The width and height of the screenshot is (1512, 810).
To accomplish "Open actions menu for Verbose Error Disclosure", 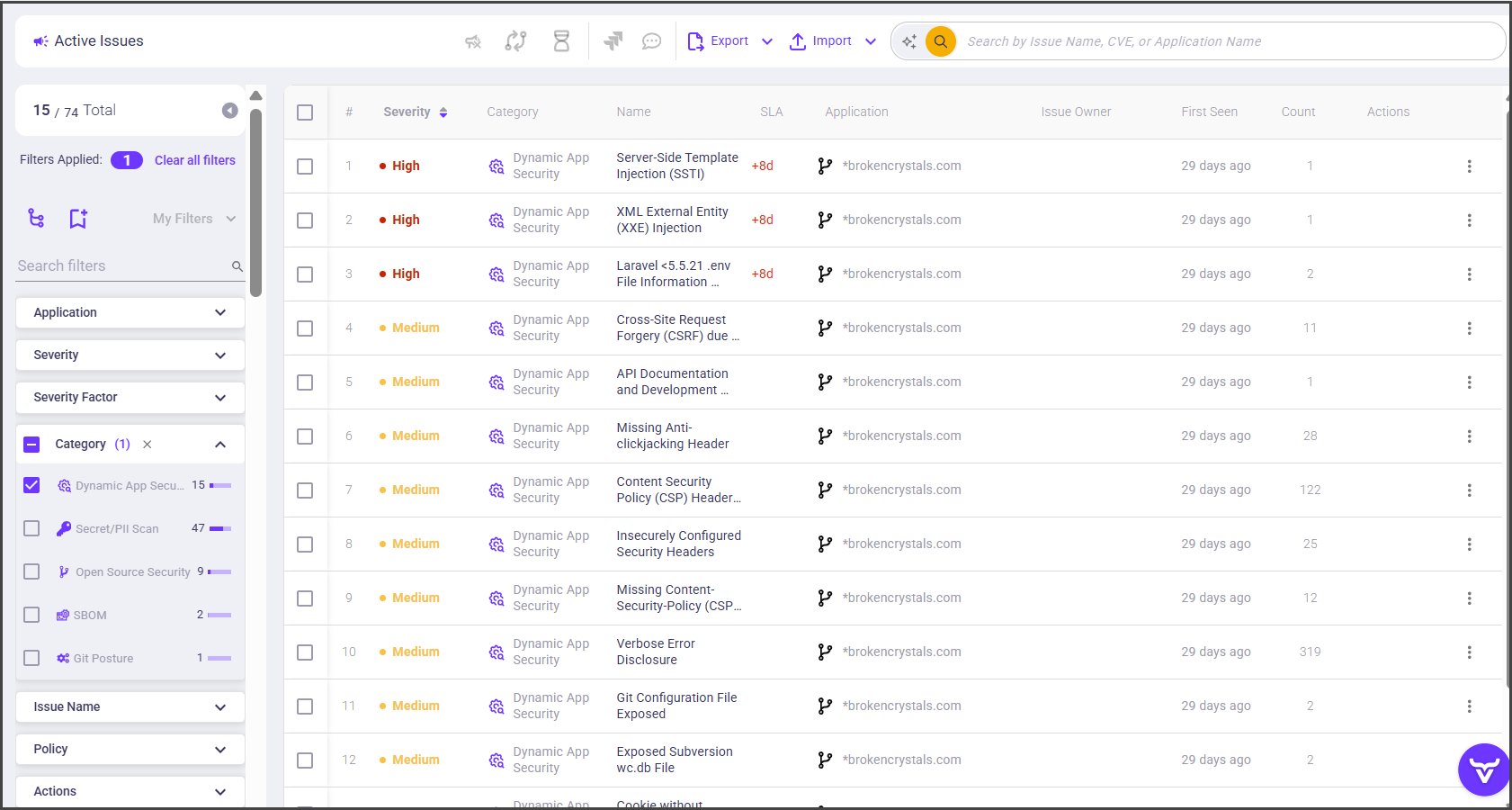I will [1469, 652].
